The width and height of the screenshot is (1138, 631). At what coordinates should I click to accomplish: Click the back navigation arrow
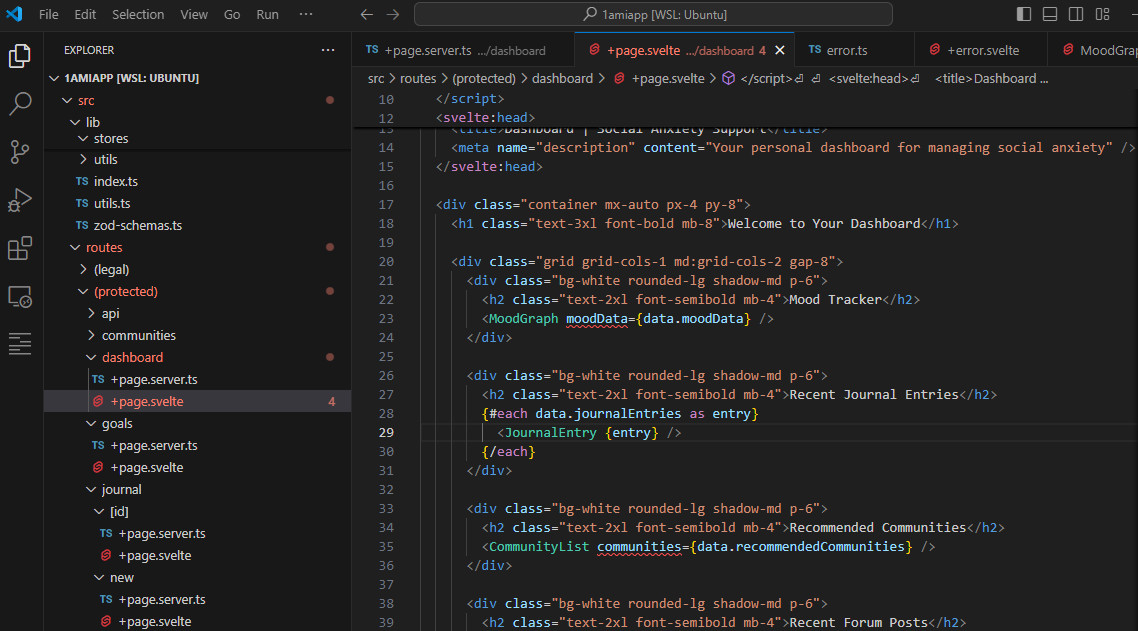[x=366, y=14]
